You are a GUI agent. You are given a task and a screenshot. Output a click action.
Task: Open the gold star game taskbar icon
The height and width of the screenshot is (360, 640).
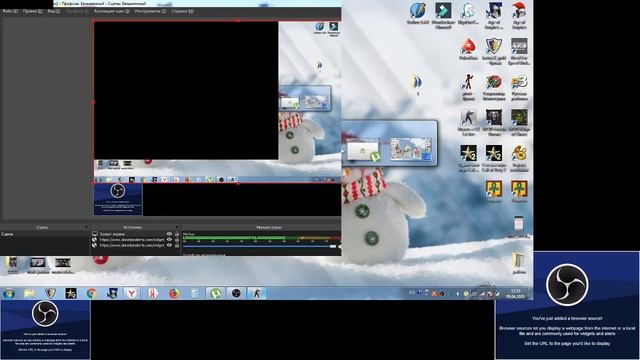[x=71, y=293]
